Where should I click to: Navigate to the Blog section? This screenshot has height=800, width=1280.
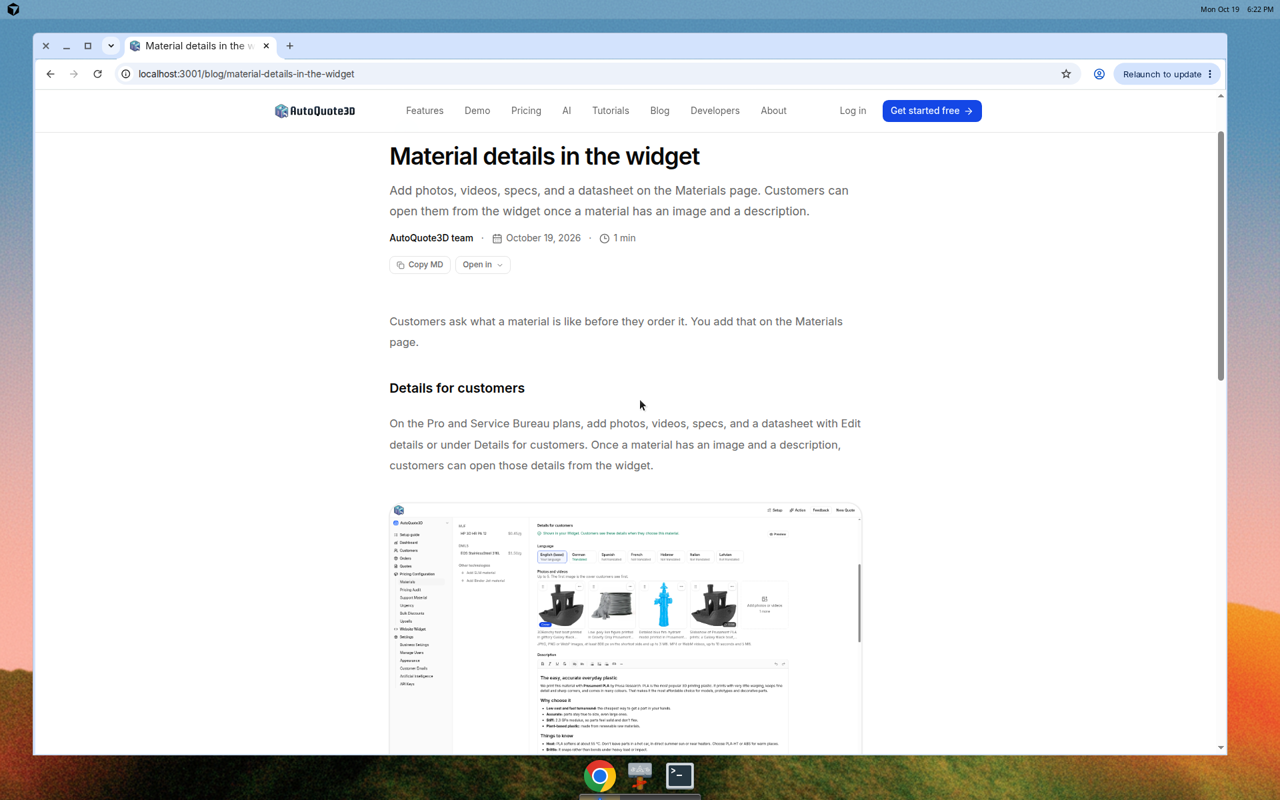(x=660, y=111)
